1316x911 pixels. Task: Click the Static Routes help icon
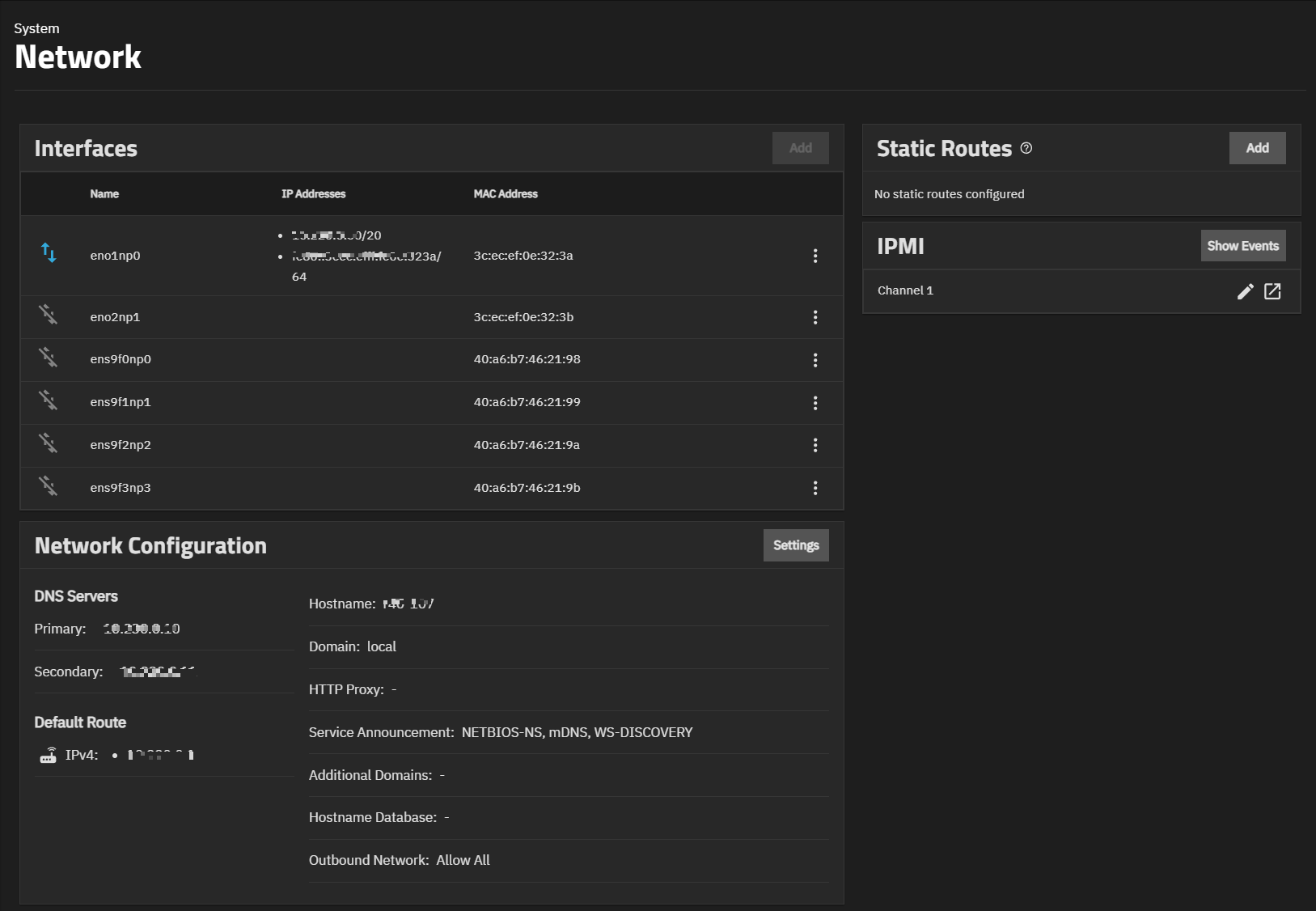click(x=1026, y=148)
